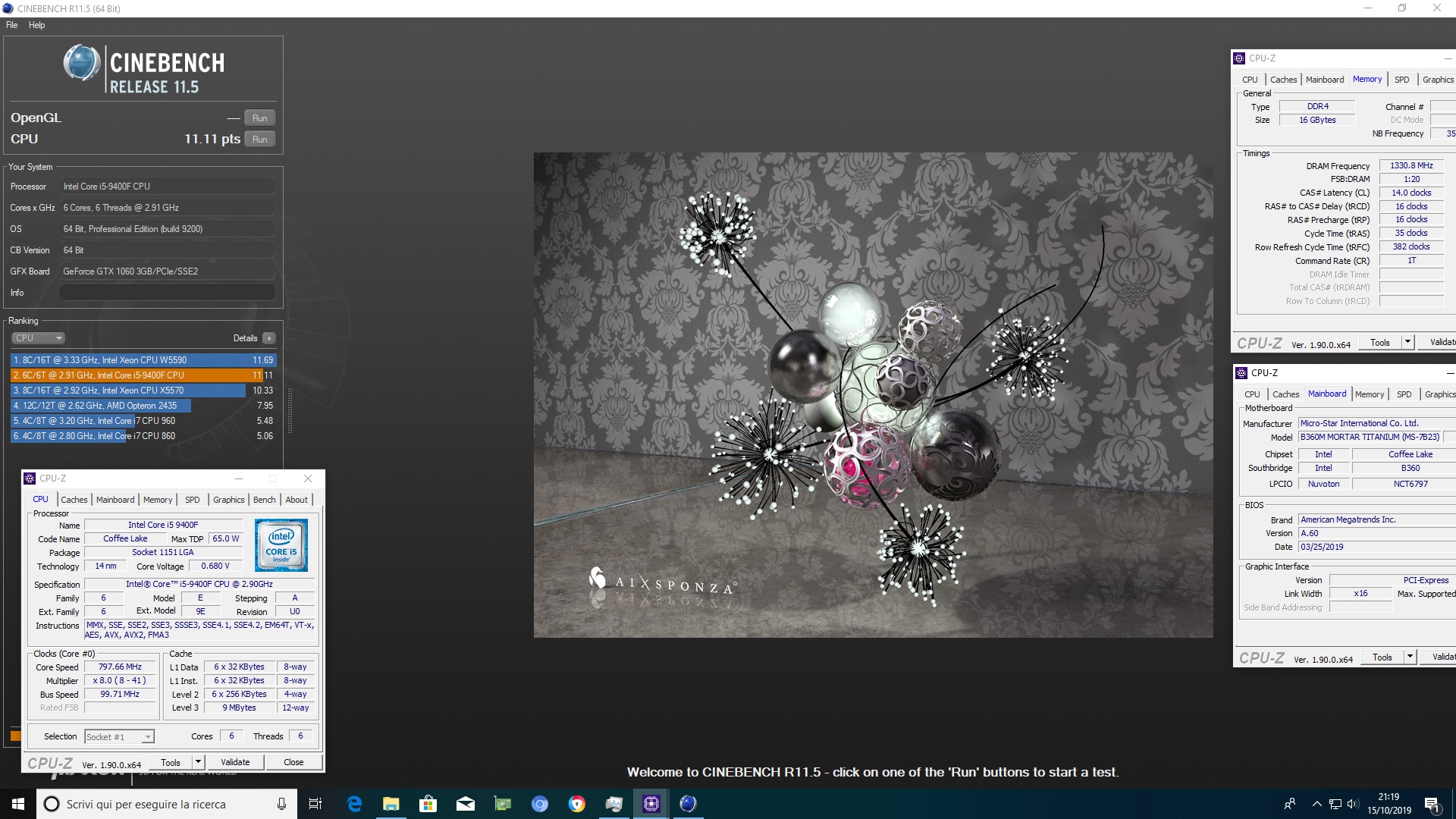Switch to the Graphics tab in bottom-left CPU-Z
The width and height of the screenshot is (1456, 819).
tap(229, 500)
